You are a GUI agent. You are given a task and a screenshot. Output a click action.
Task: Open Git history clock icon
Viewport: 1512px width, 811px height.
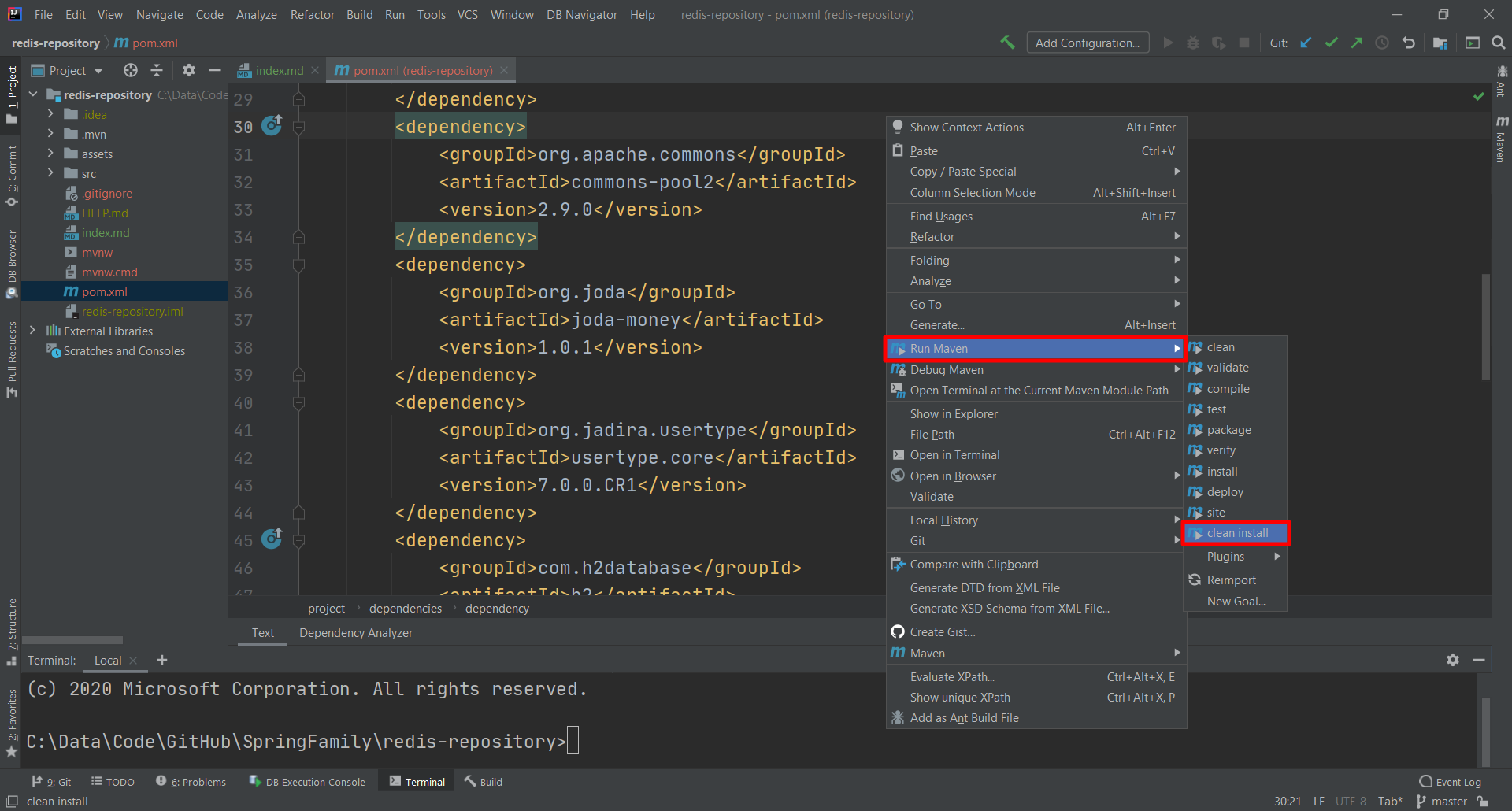coord(1382,43)
